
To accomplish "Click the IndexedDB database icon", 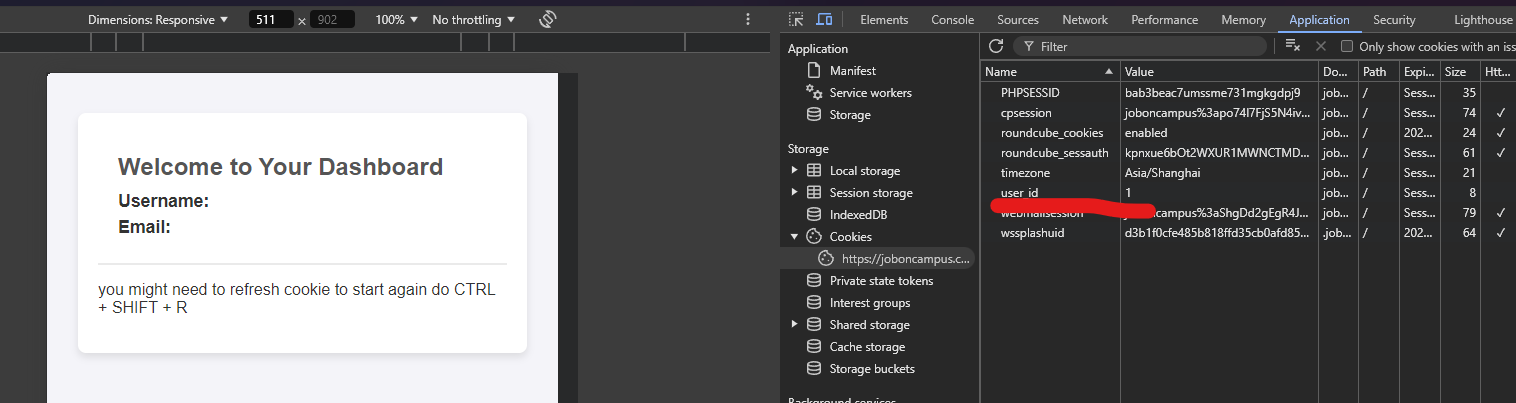I will (814, 215).
